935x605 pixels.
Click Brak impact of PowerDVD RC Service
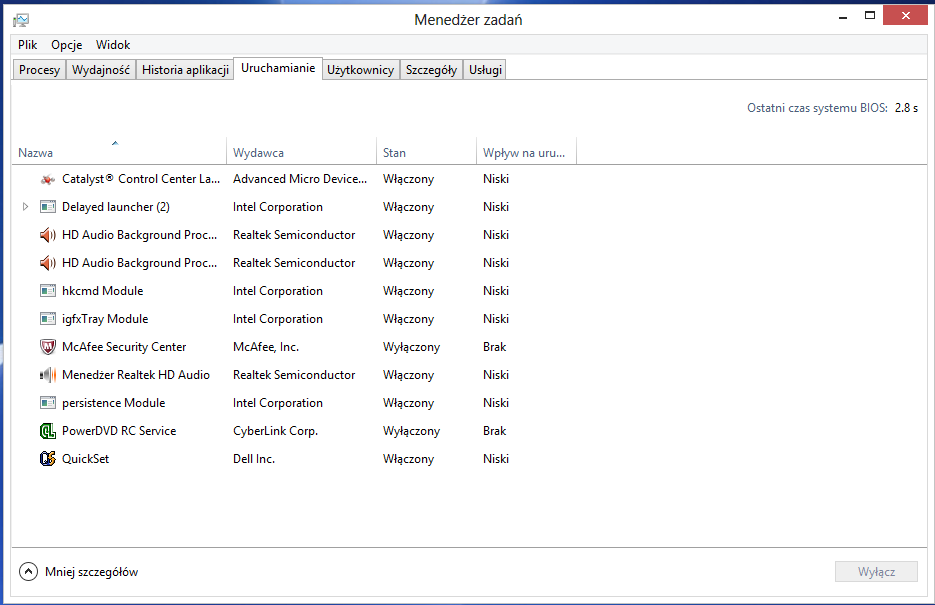pos(494,431)
